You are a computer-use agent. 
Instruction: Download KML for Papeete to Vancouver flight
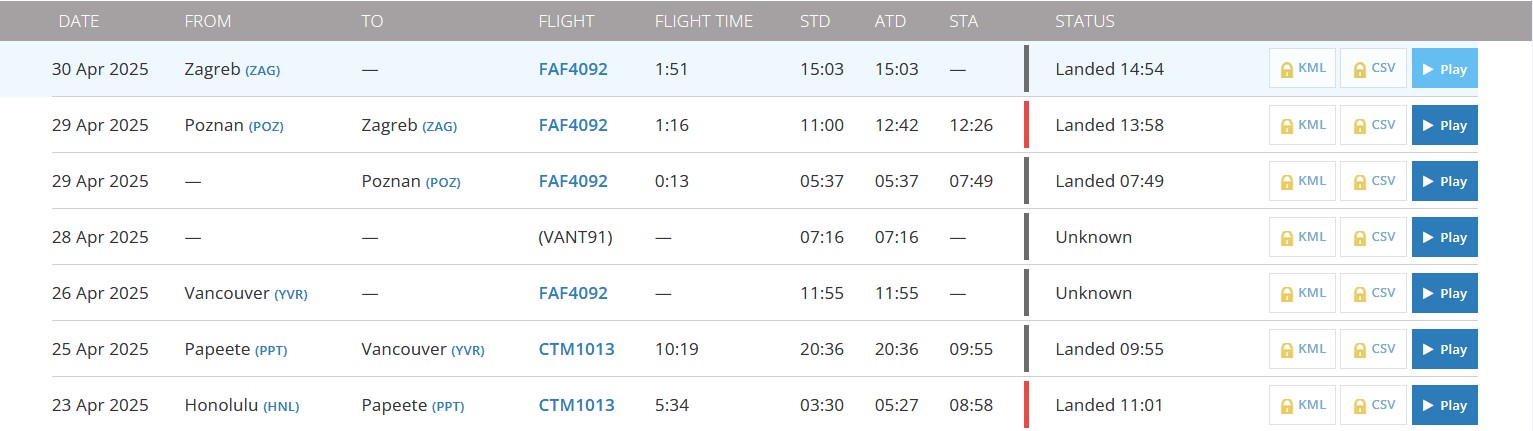pos(1302,349)
